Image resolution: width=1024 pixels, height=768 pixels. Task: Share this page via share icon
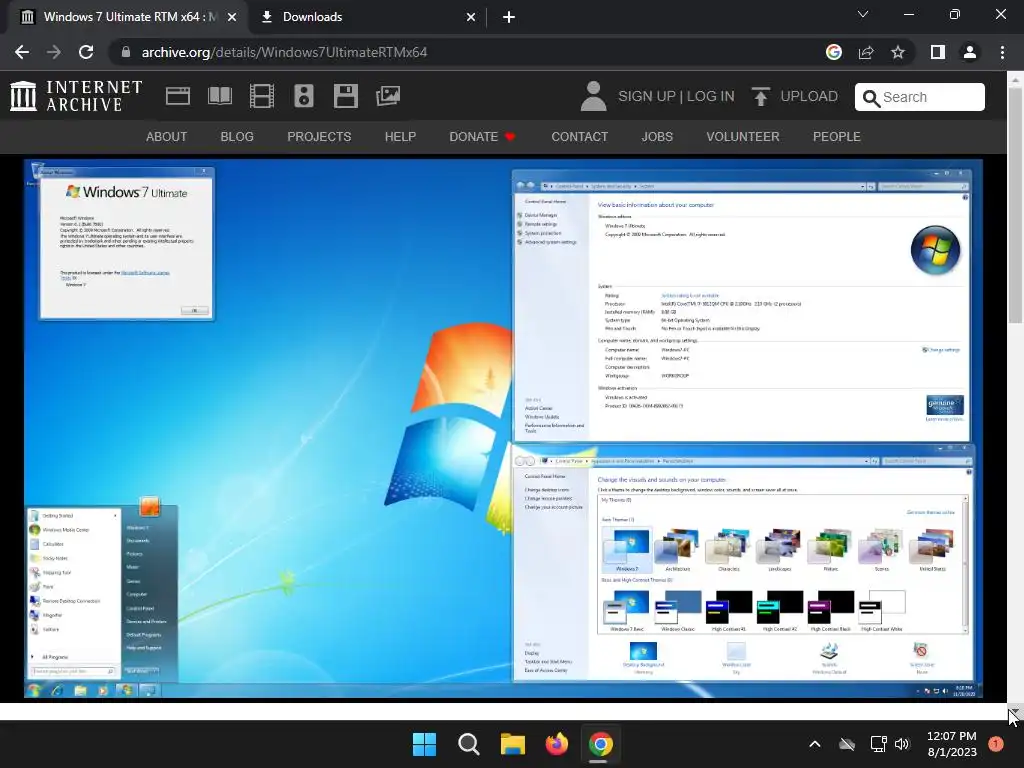pyautogui.click(x=866, y=52)
